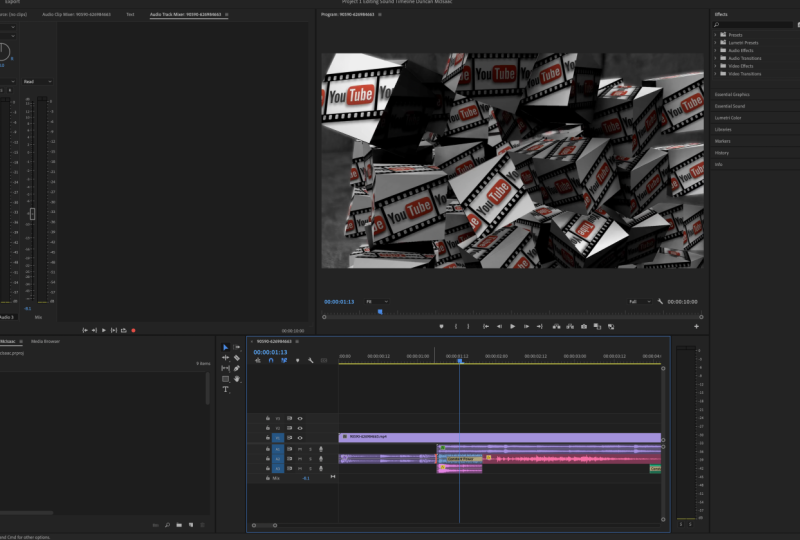This screenshot has width=800, height=540.
Task: Click Record button in Audio Track Mixer
Action: [133, 330]
